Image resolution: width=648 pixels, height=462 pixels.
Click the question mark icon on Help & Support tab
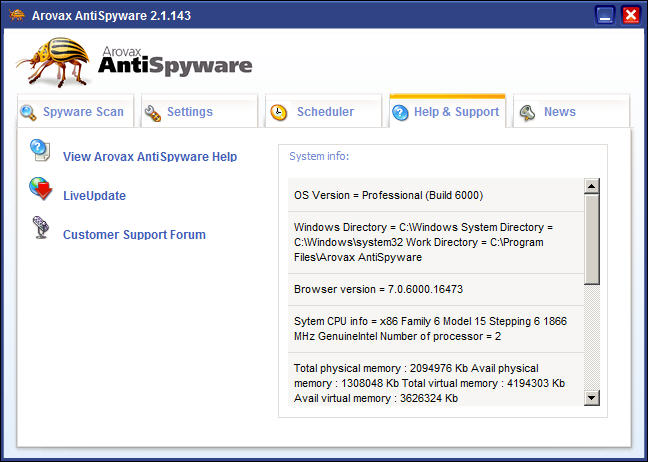pyautogui.click(x=400, y=112)
